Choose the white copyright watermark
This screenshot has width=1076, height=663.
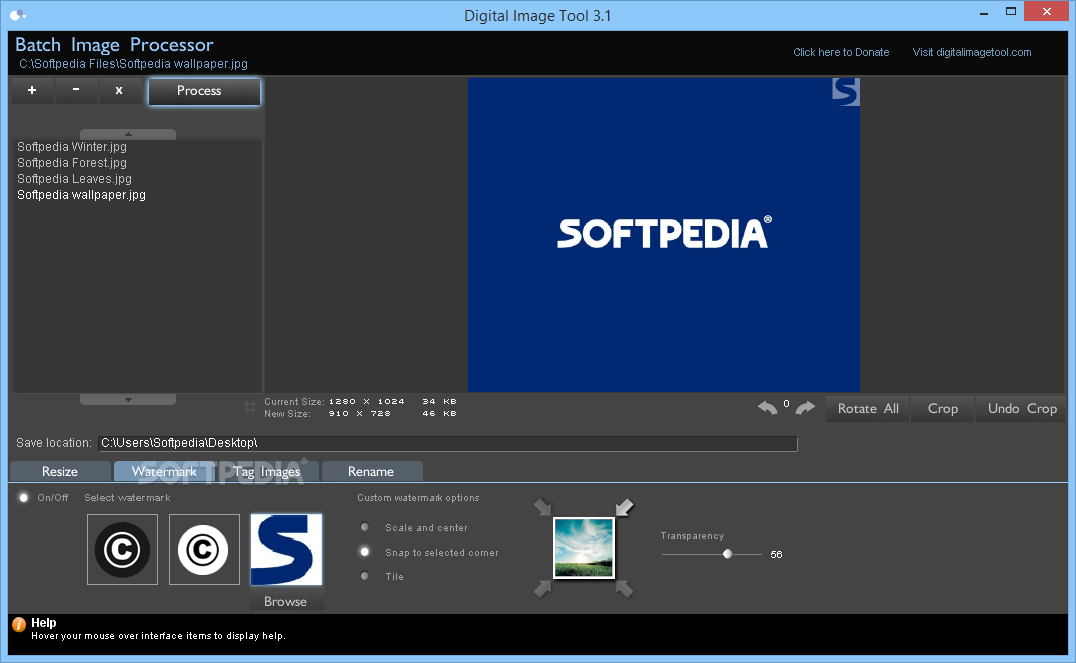(x=204, y=550)
